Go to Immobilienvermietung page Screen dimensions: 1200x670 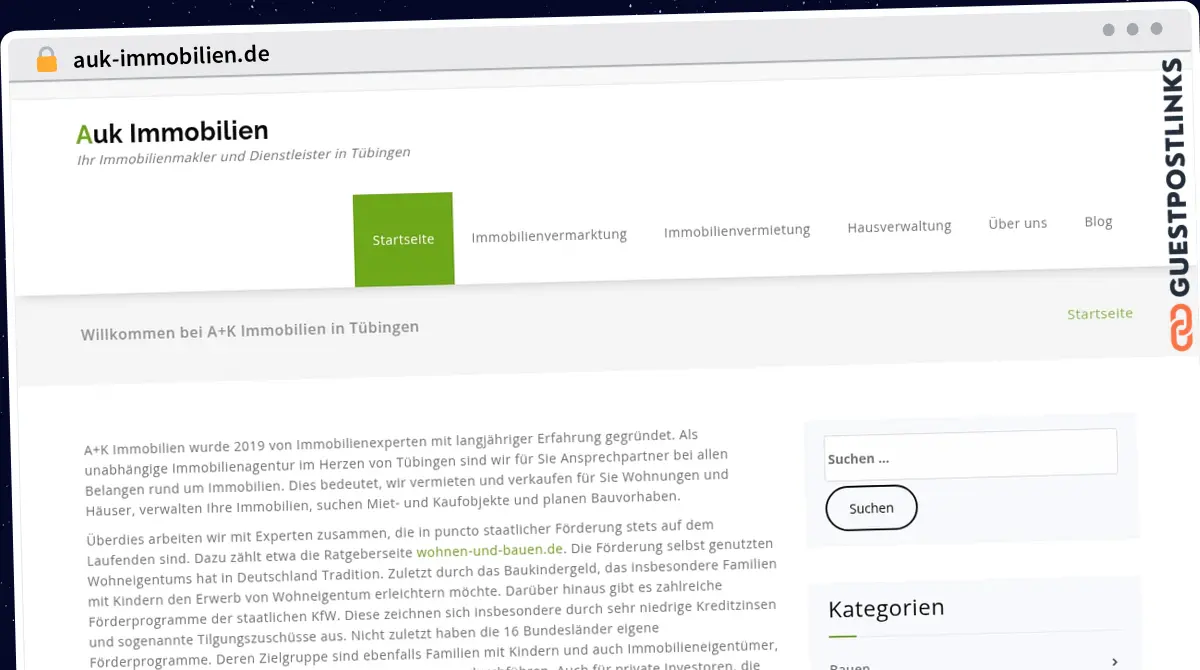tap(737, 231)
